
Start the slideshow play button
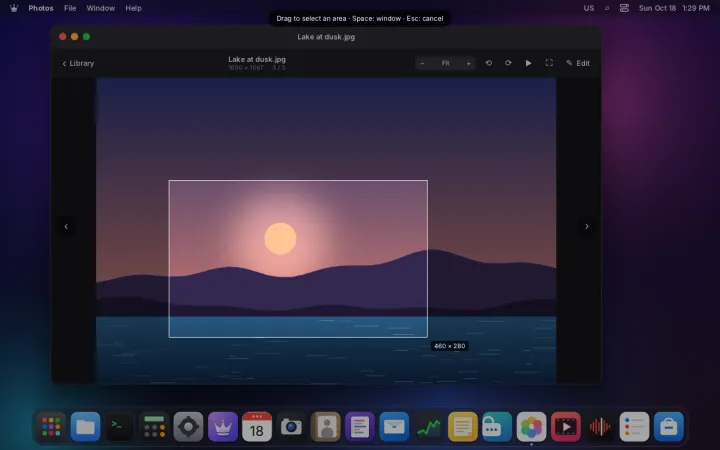pos(529,63)
